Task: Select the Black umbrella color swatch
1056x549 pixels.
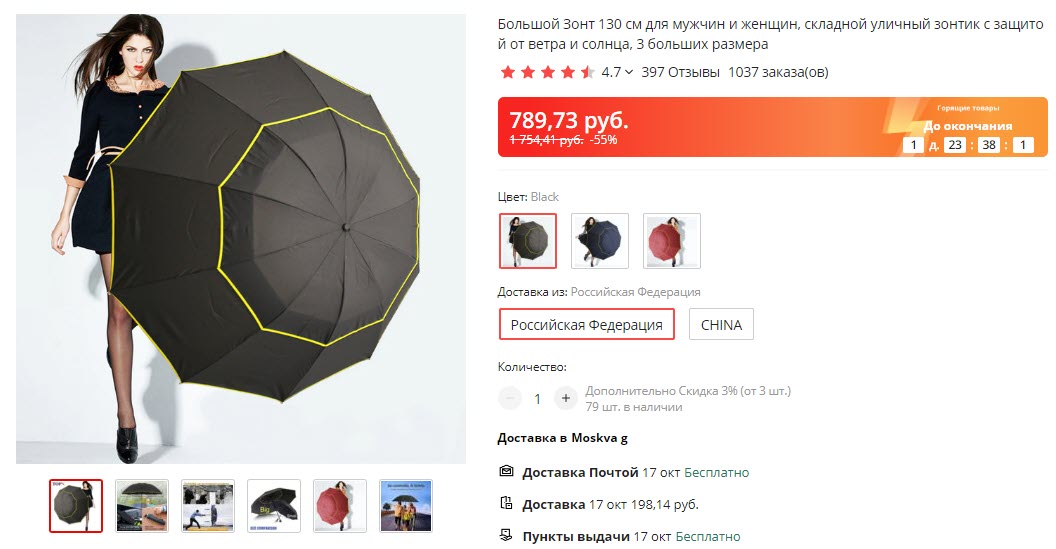Action: tap(528, 241)
